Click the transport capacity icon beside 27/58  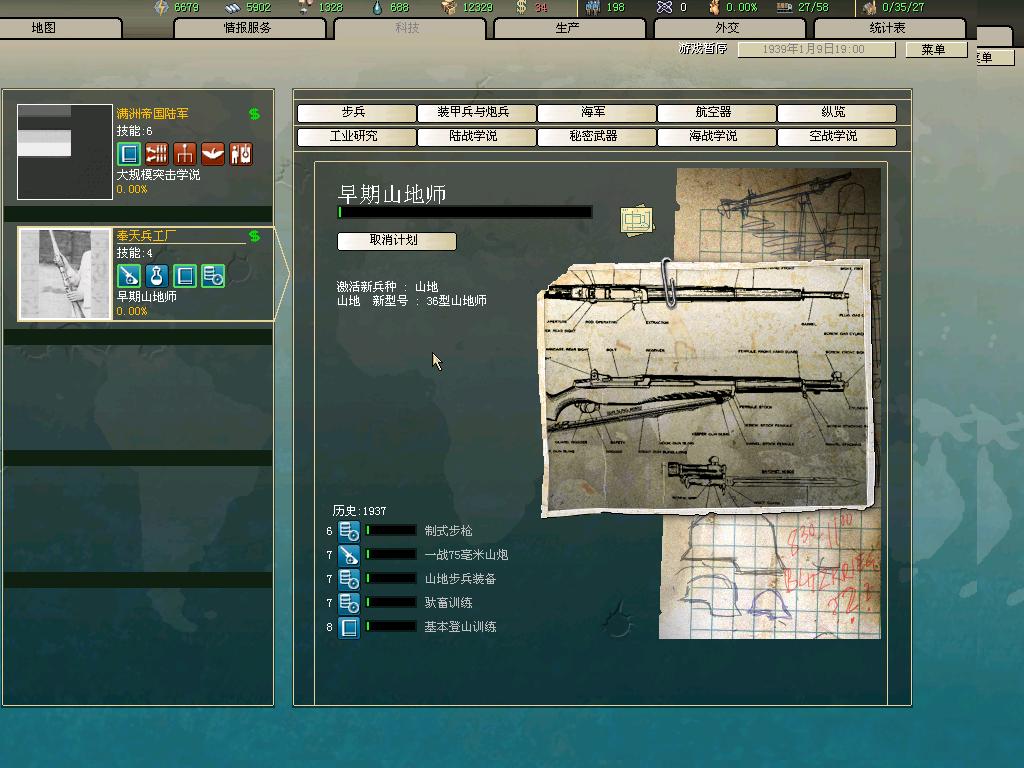tap(784, 7)
